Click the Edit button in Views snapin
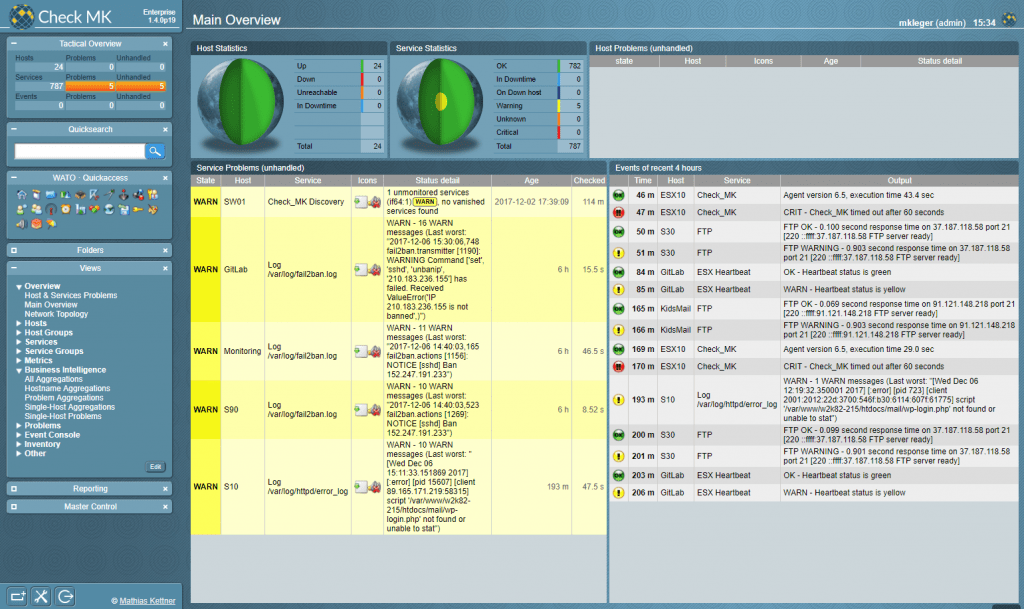The width and height of the screenshot is (1024, 609). pyautogui.click(x=155, y=467)
